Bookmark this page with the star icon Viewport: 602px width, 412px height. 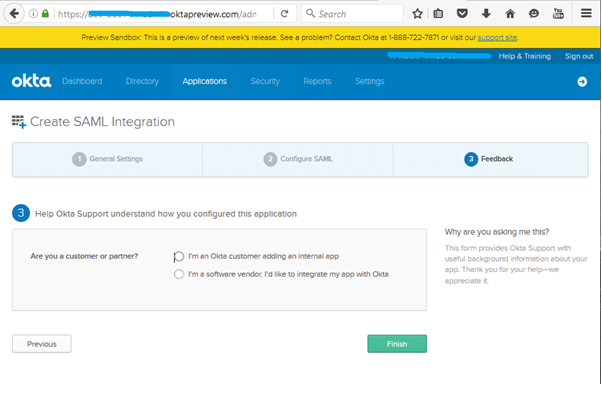[x=417, y=14]
